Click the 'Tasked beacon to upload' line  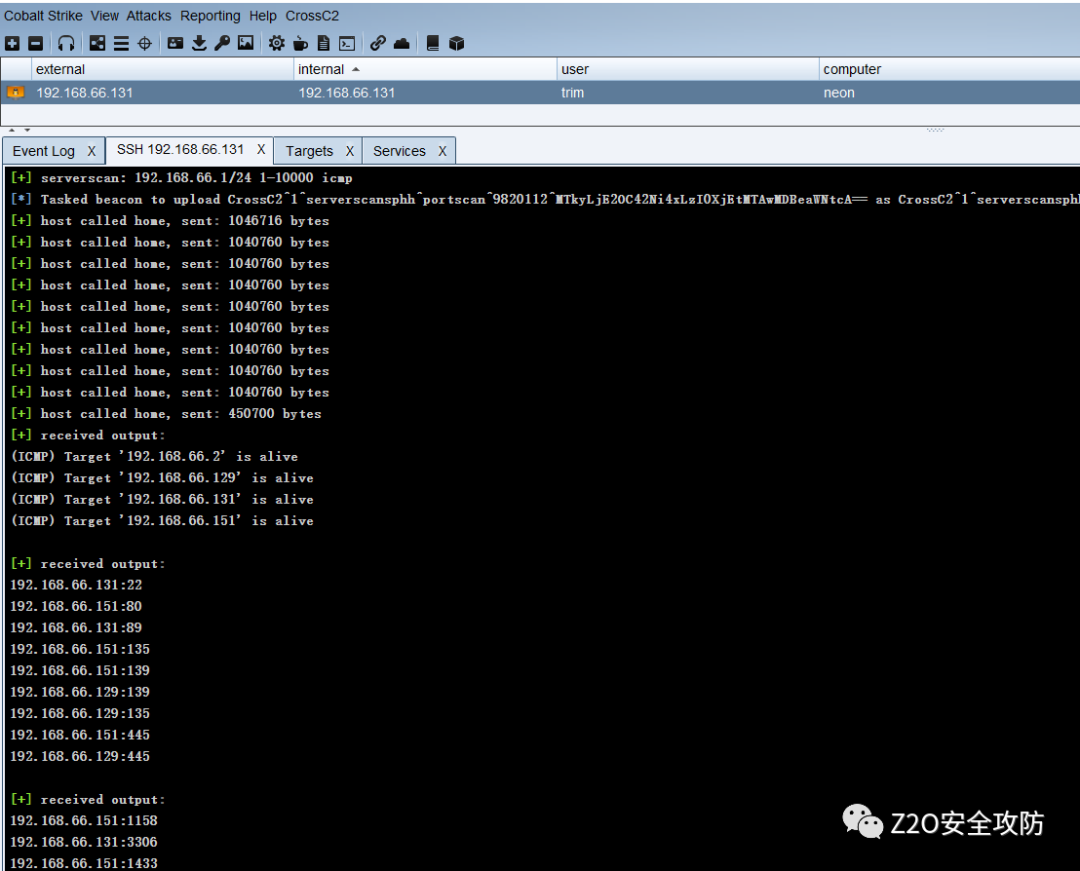click(544, 199)
